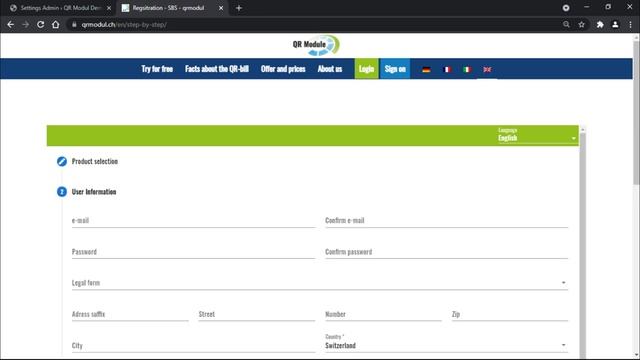Click the User information step number icon
Screen dimensions: 640x360
pos(62,192)
